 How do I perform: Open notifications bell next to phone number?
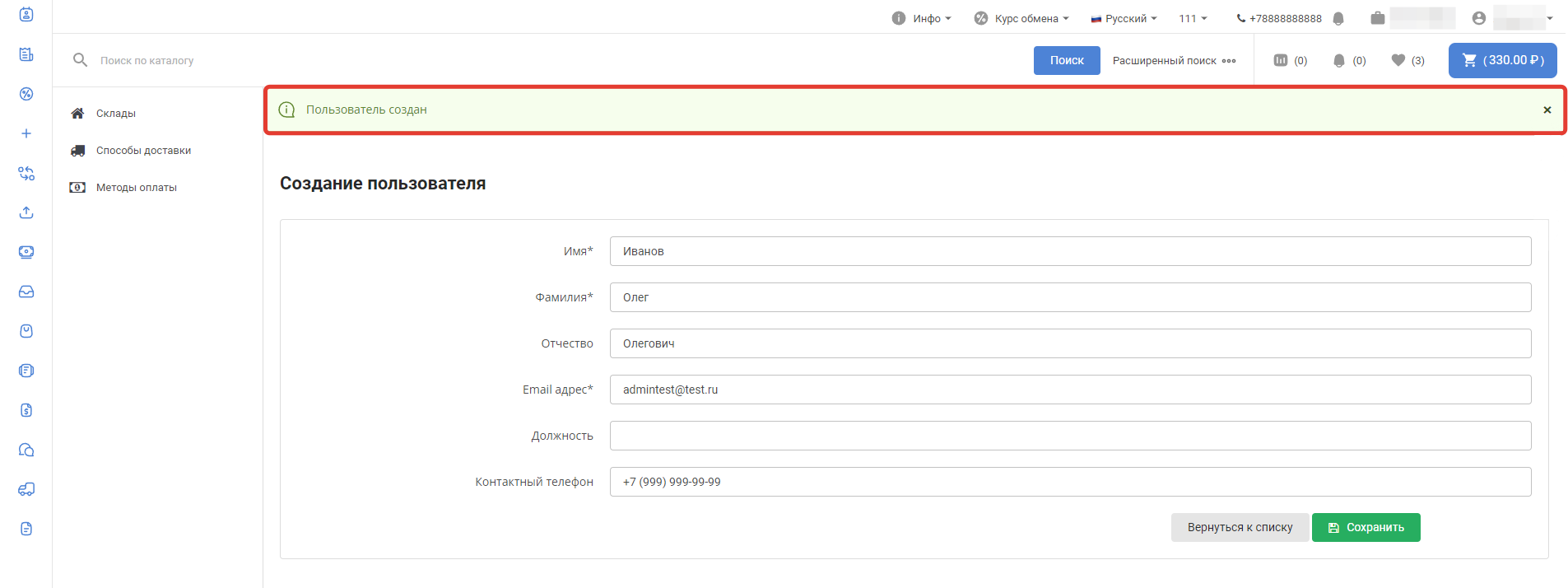point(1338,18)
